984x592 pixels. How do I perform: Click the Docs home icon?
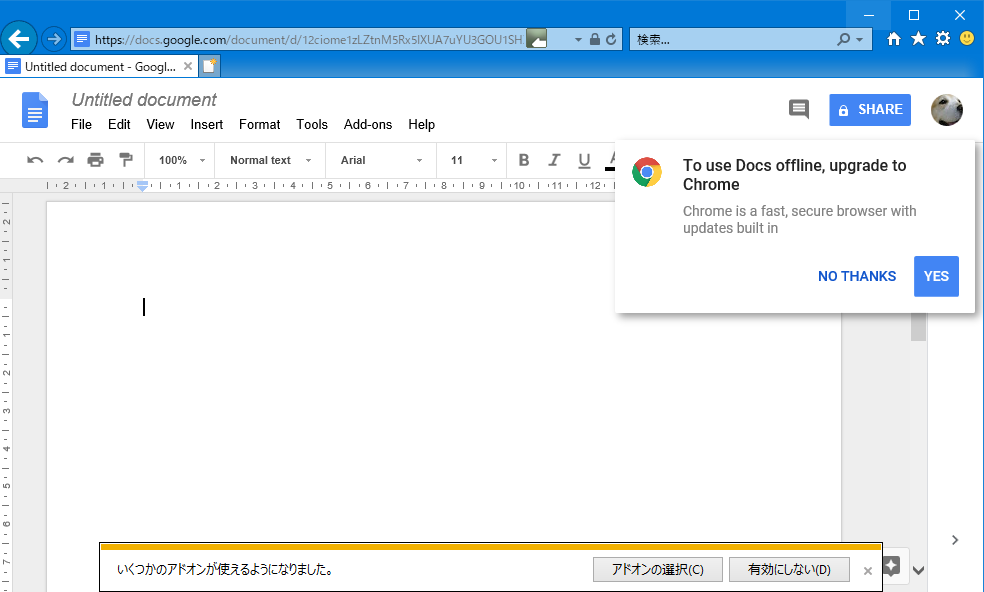[34, 110]
